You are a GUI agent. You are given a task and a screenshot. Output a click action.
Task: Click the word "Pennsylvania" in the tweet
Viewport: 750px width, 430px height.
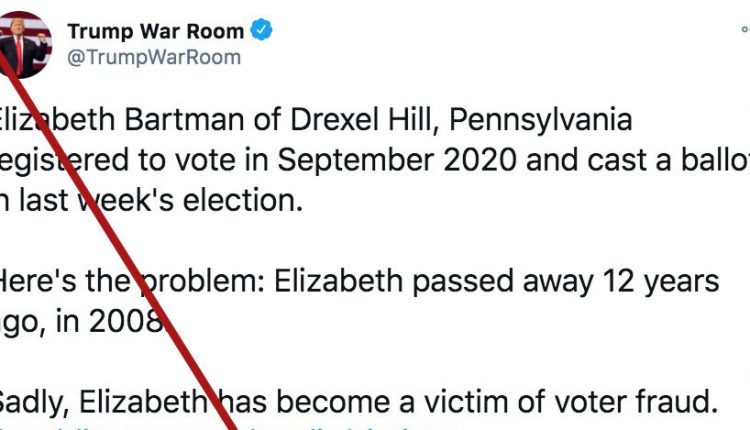(x=541, y=121)
